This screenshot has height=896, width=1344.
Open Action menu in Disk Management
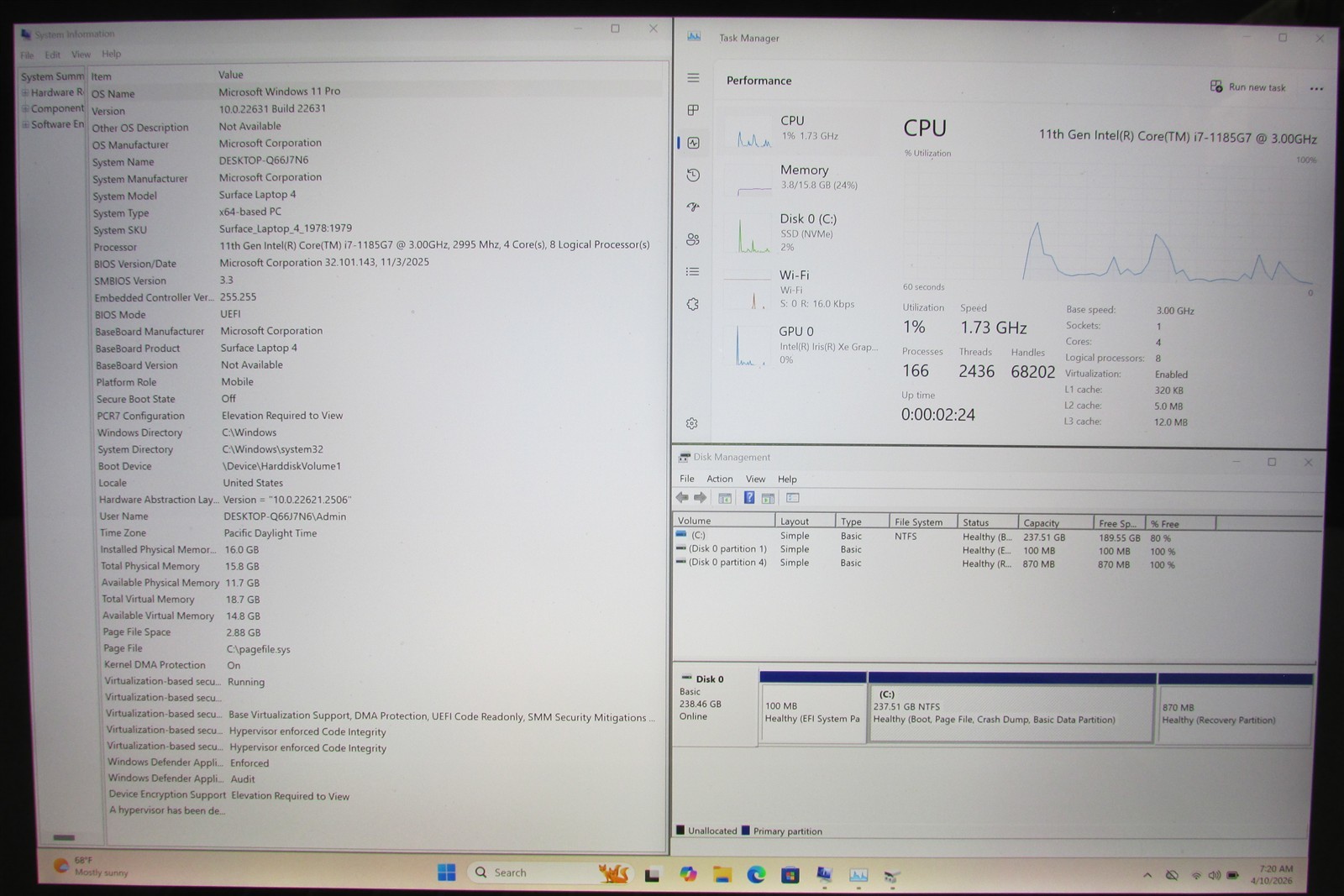point(719,479)
